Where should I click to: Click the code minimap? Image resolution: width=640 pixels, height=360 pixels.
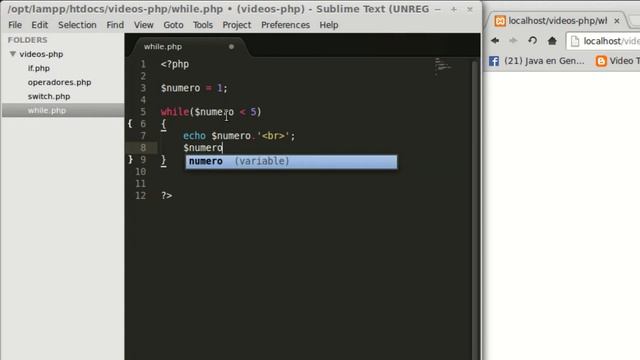442,66
